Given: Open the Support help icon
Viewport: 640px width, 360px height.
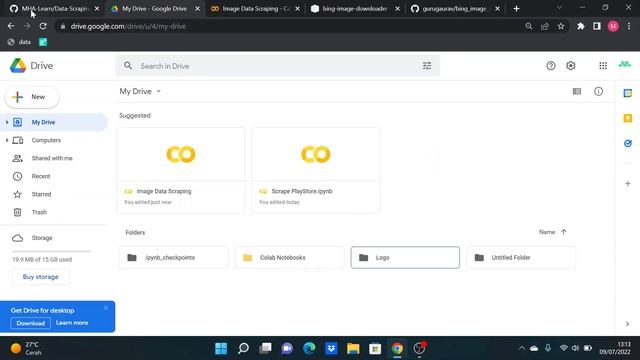Looking at the screenshot, I should tap(551, 66).
